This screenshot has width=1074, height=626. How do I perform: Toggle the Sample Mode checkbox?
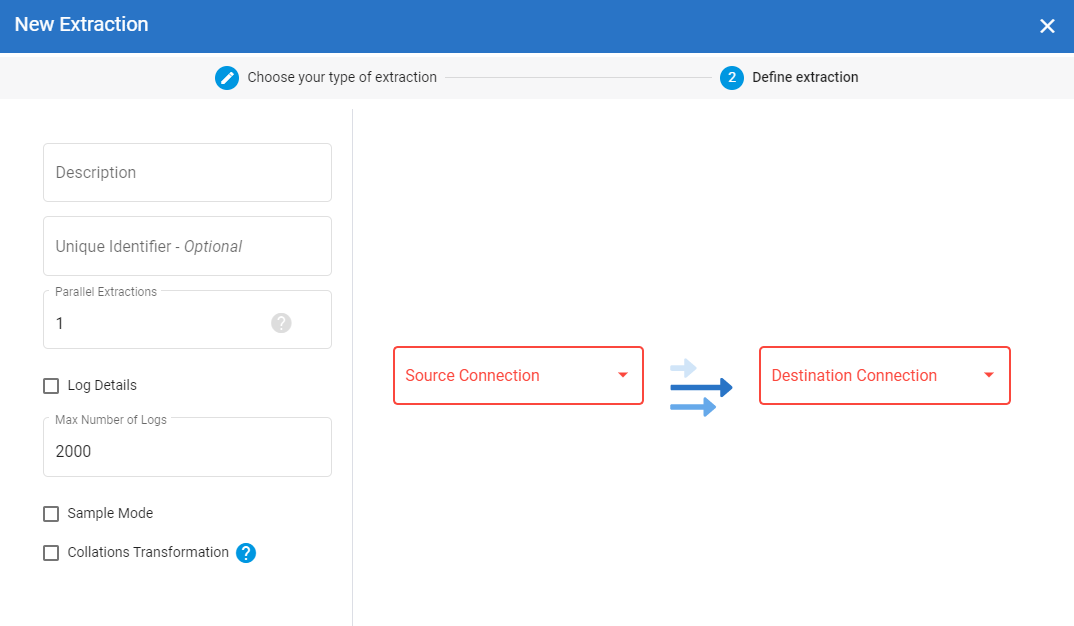tap(51, 514)
